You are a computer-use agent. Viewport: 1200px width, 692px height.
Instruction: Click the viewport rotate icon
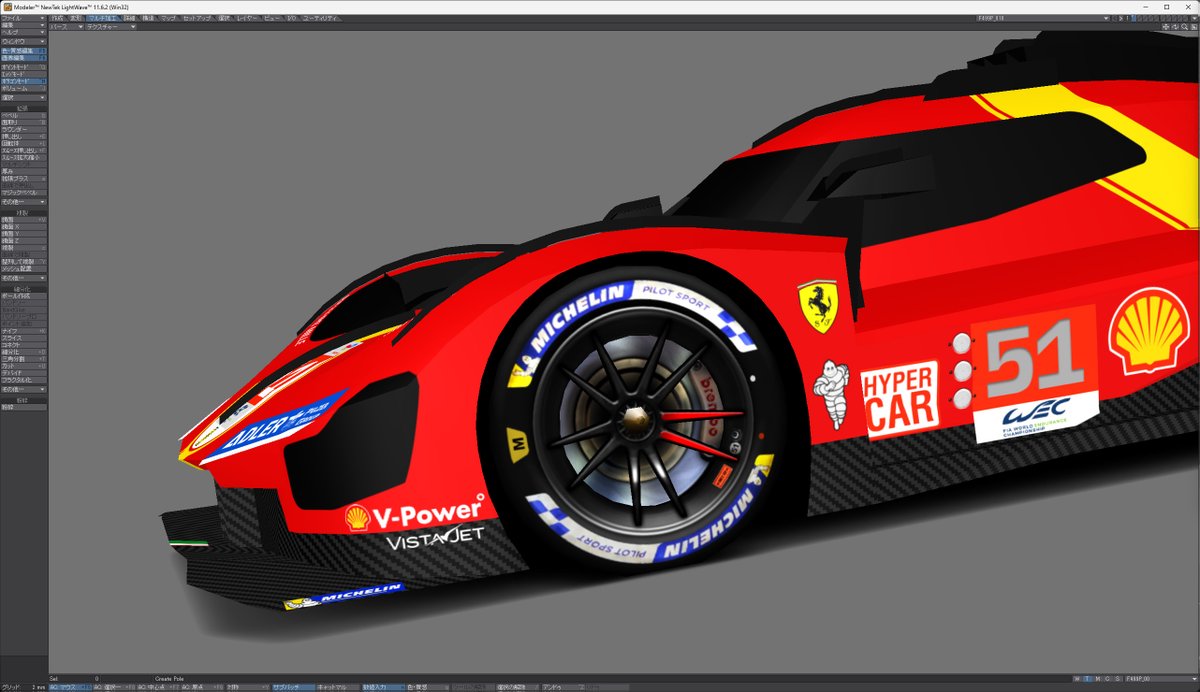point(1175,27)
